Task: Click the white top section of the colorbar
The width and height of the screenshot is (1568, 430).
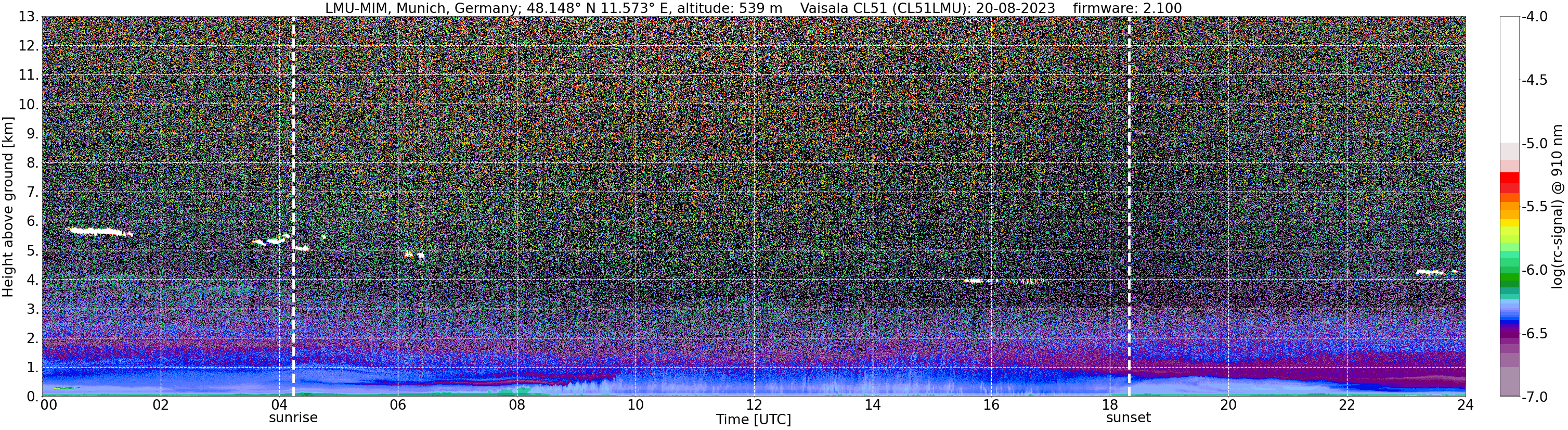Action: 1509,79
